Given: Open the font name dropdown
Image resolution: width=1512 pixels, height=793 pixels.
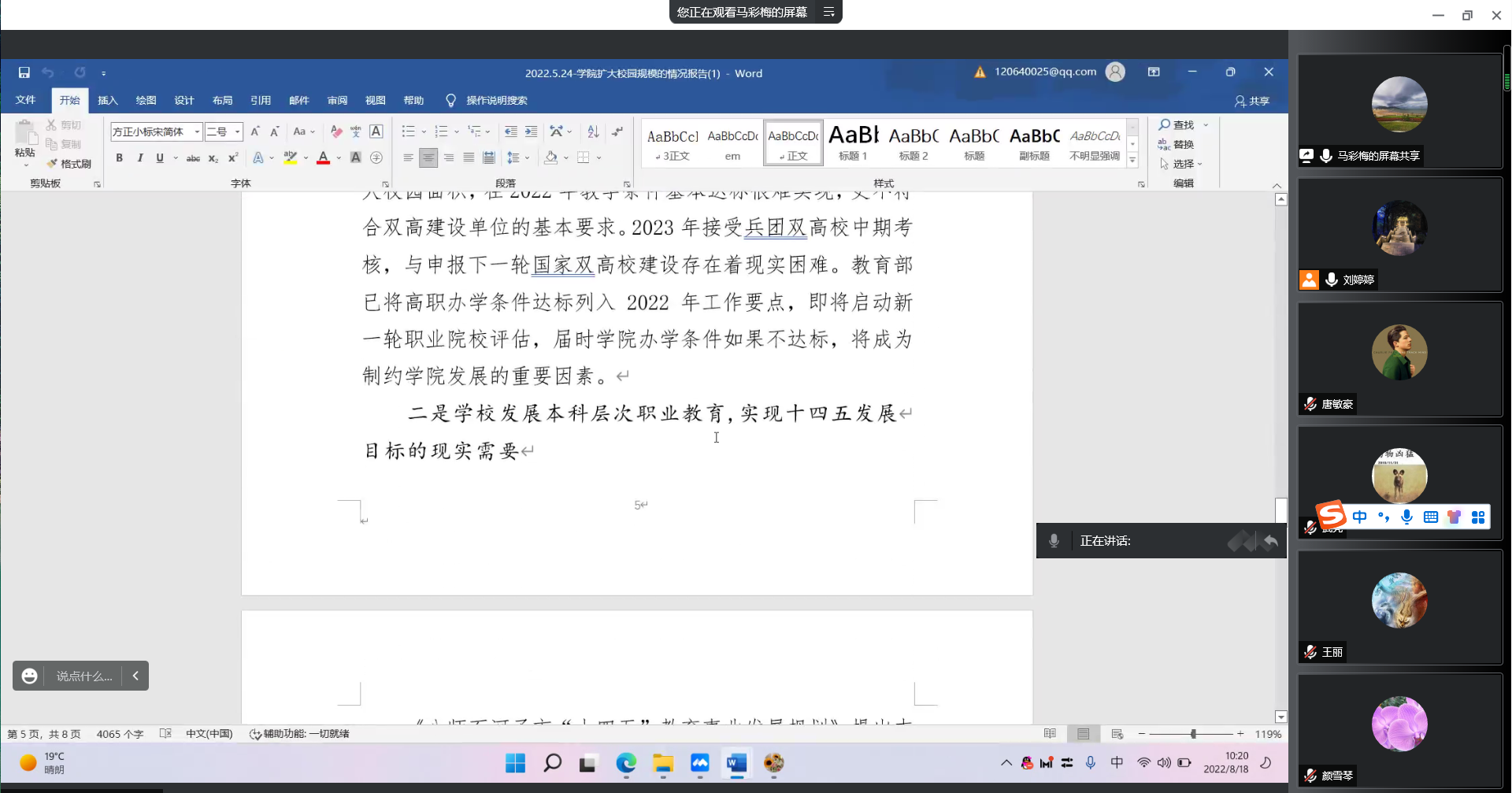Looking at the screenshot, I should tap(197, 132).
